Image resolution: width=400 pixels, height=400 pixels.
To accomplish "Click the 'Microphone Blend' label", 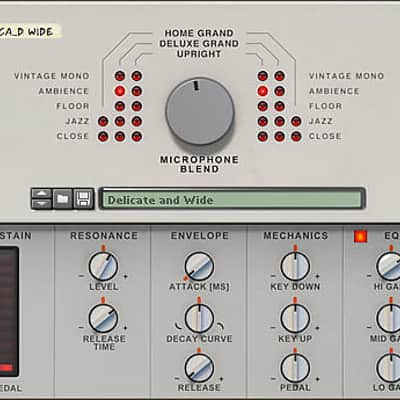I will click(199, 164).
